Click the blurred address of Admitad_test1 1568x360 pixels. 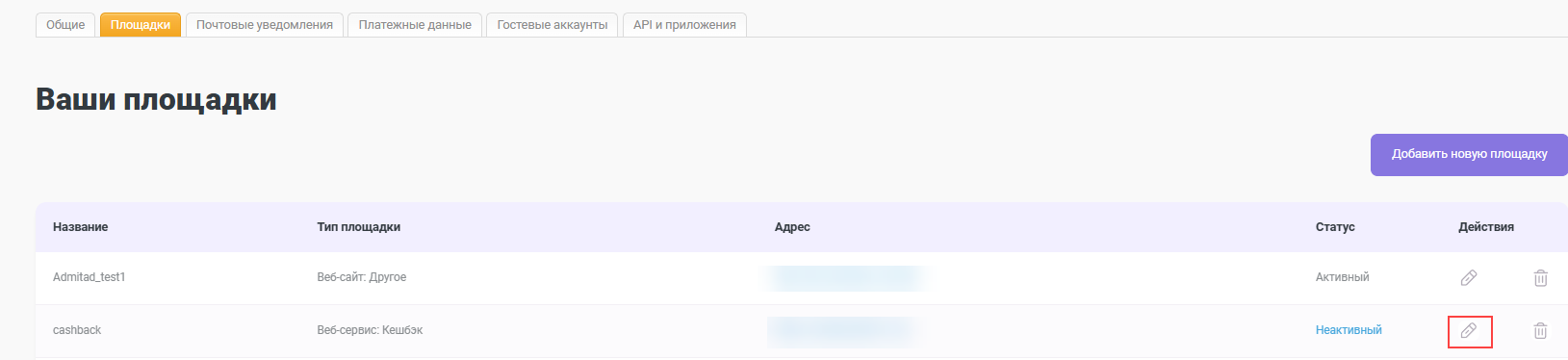coord(848,278)
